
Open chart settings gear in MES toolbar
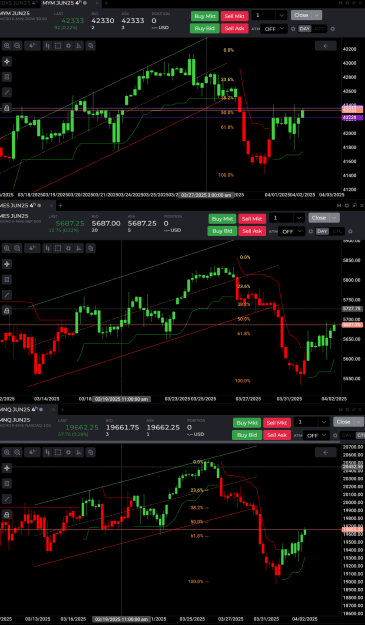[x=69, y=248]
